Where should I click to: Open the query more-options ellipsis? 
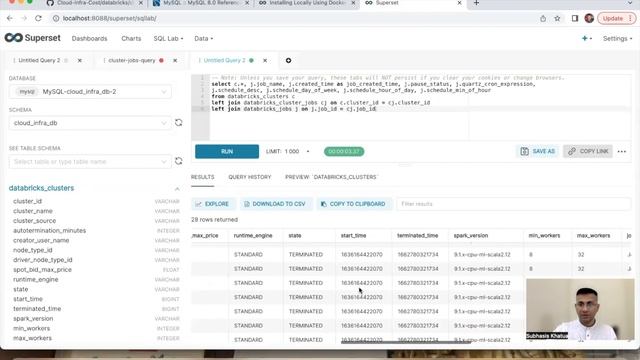click(622, 151)
